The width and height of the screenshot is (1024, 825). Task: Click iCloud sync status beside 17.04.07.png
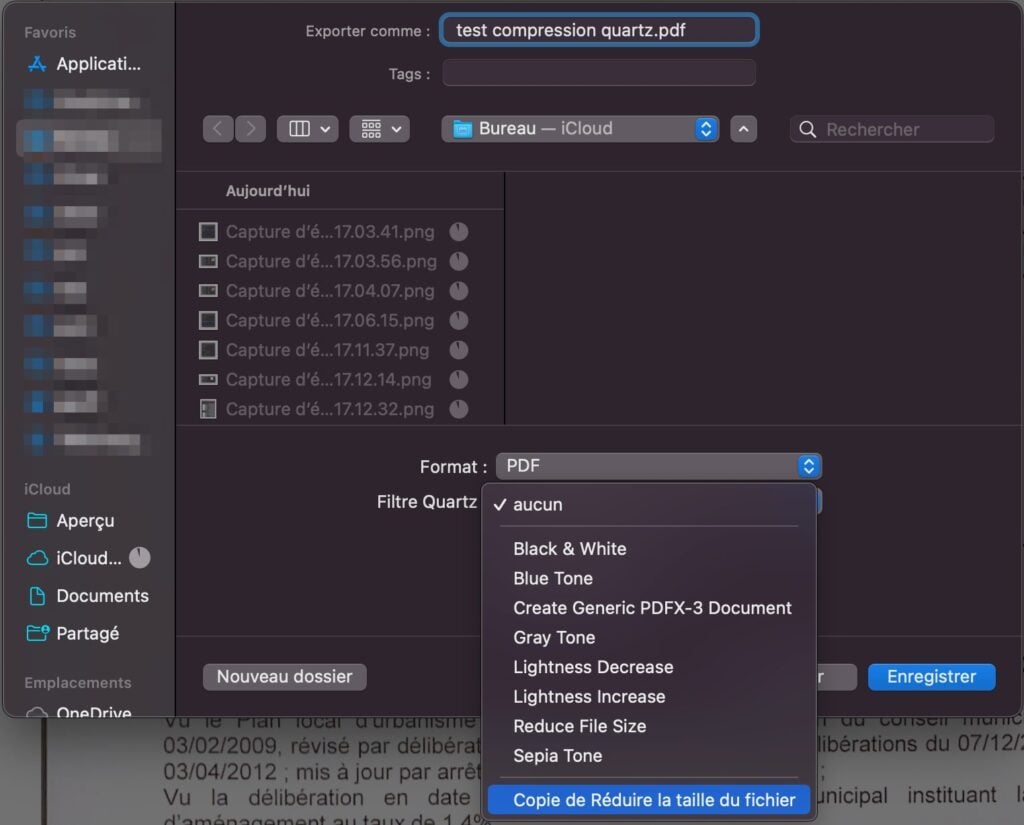point(459,291)
